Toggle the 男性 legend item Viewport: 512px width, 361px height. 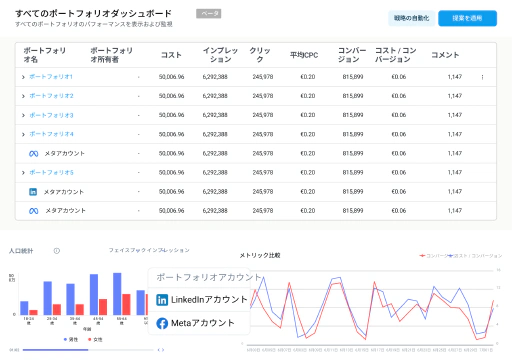[71, 339]
